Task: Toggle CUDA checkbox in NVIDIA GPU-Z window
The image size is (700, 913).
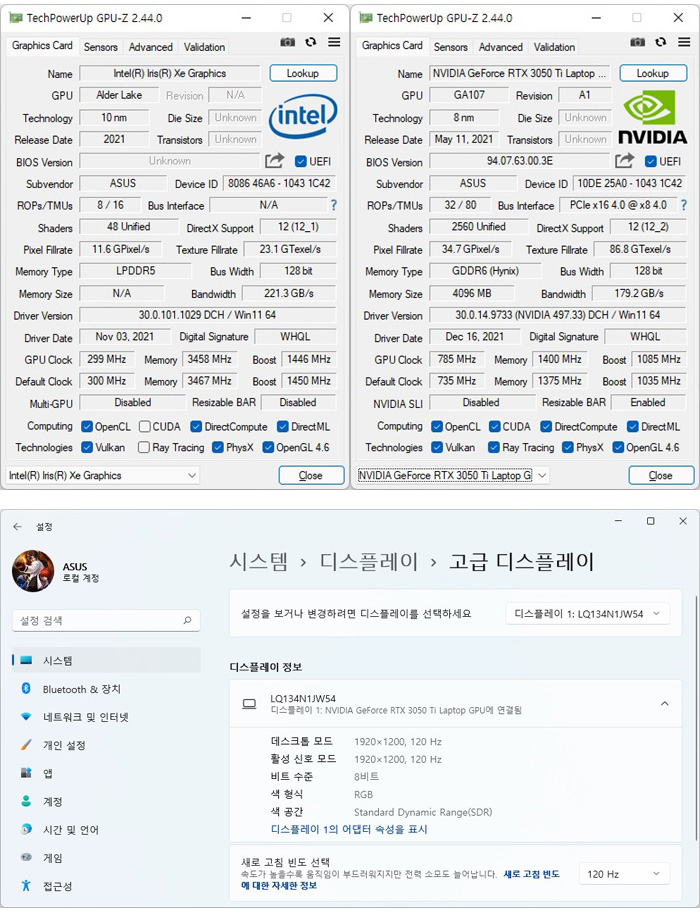Action: point(494,427)
